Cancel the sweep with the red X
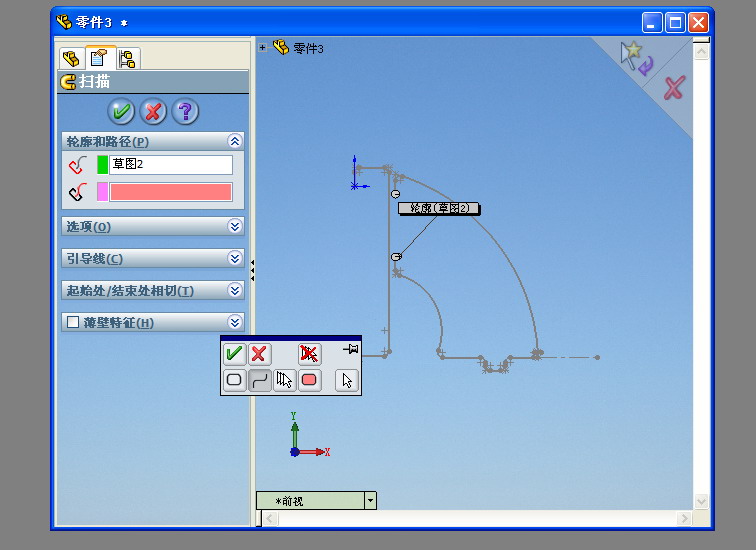Screen dimensions: 756x550 153,111
